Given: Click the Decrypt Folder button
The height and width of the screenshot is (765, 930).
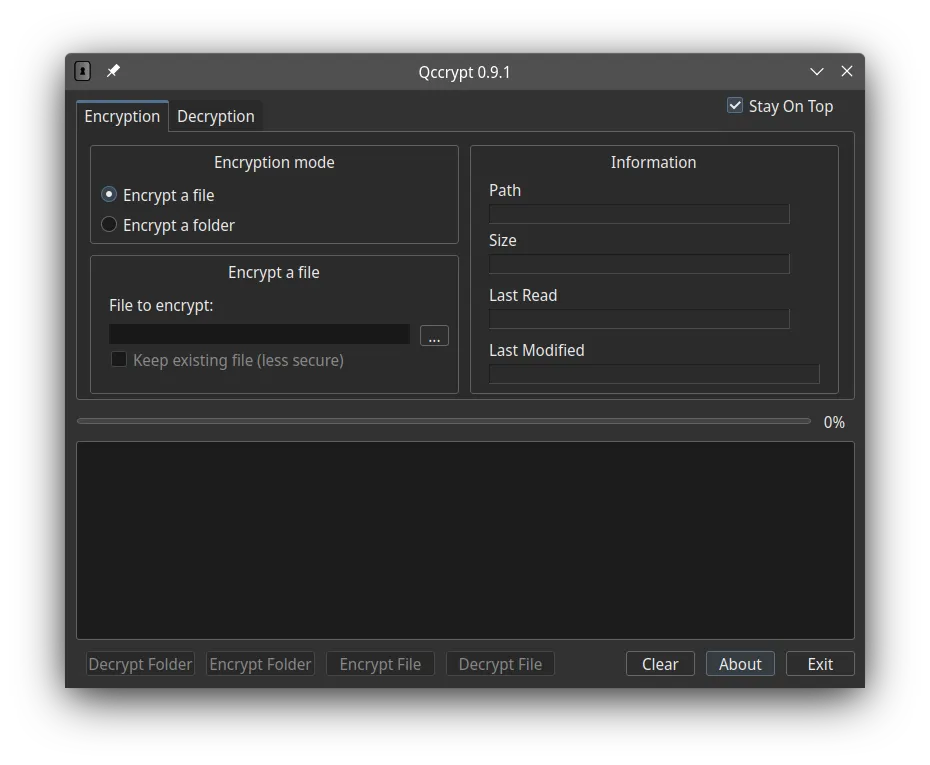Looking at the screenshot, I should pos(141,664).
